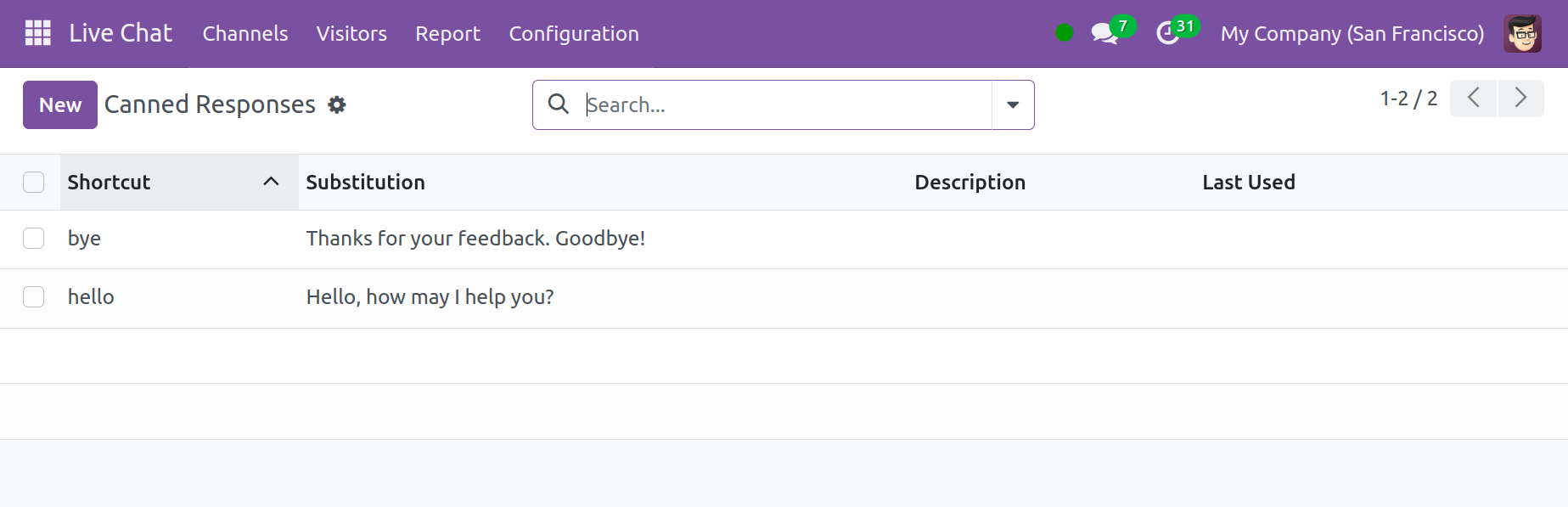1568x507 pixels.
Task: Open the My Company (San Francisco) switcher
Action: [x=1352, y=33]
